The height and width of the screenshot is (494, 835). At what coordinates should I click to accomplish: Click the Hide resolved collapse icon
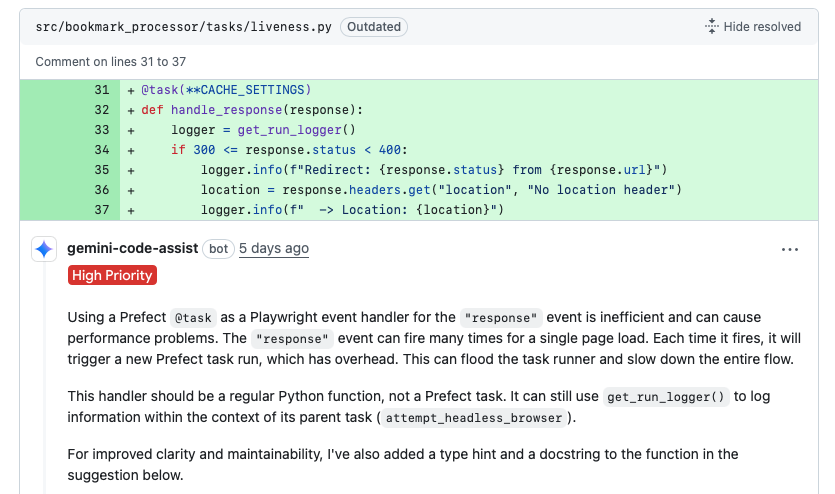click(x=711, y=26)
